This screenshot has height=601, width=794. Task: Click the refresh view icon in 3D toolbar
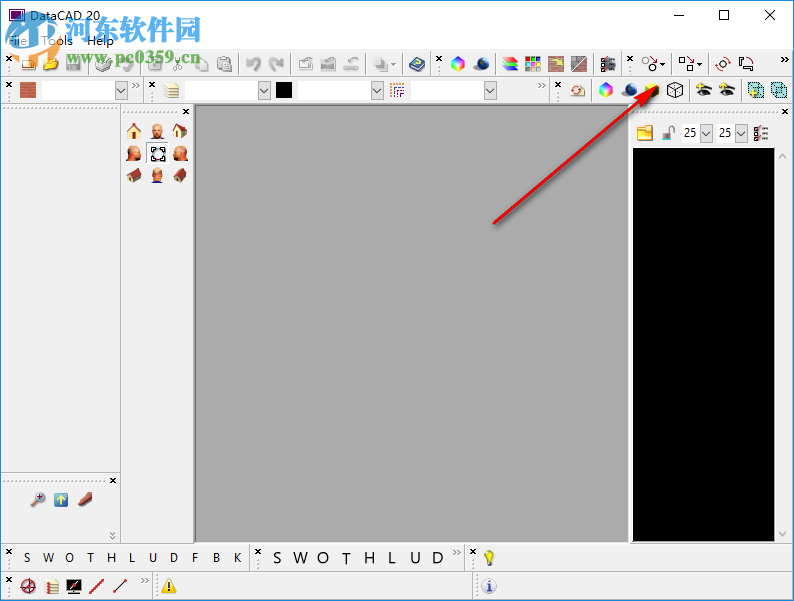(x=577, y=91)
